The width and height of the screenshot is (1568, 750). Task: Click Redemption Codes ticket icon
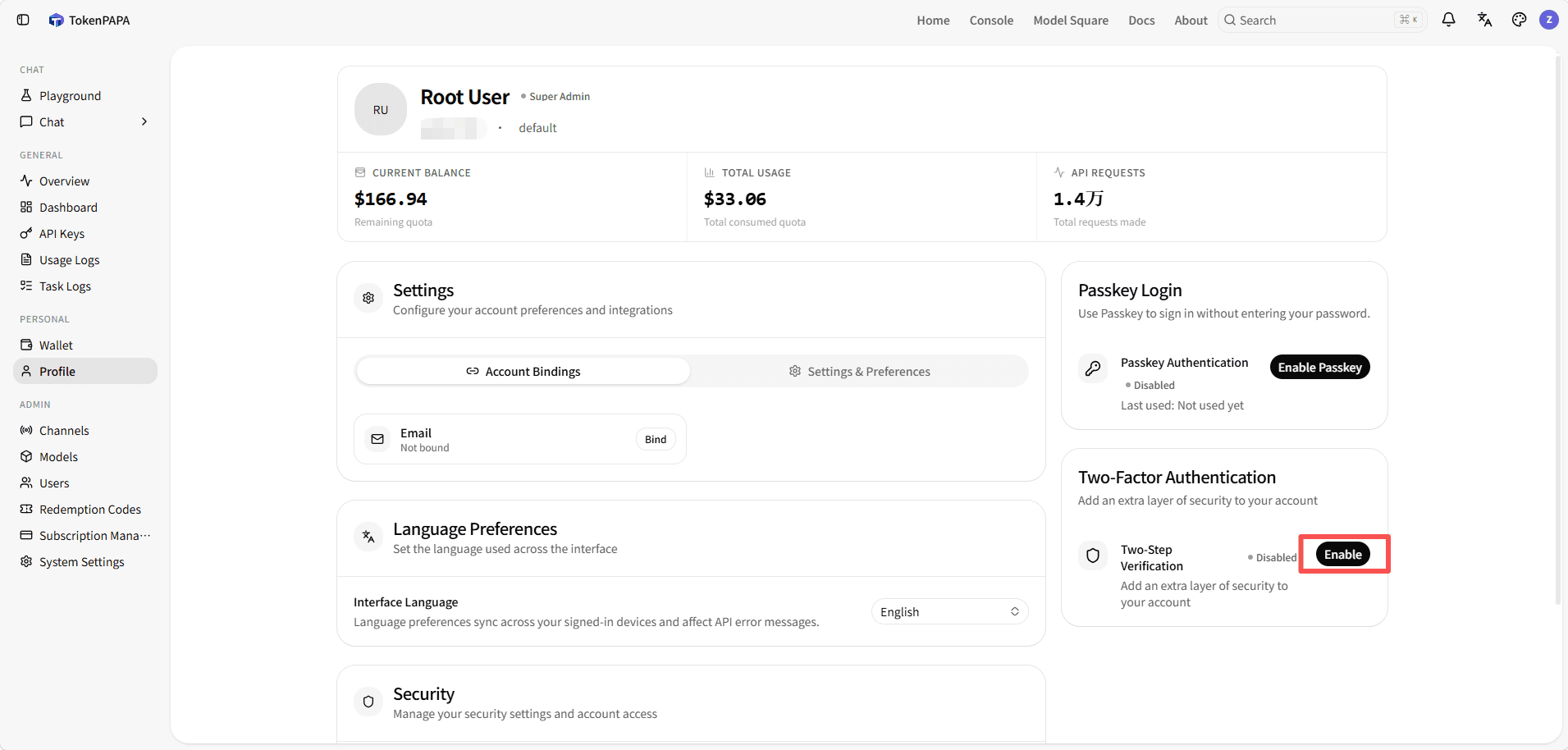coord(26,509)
